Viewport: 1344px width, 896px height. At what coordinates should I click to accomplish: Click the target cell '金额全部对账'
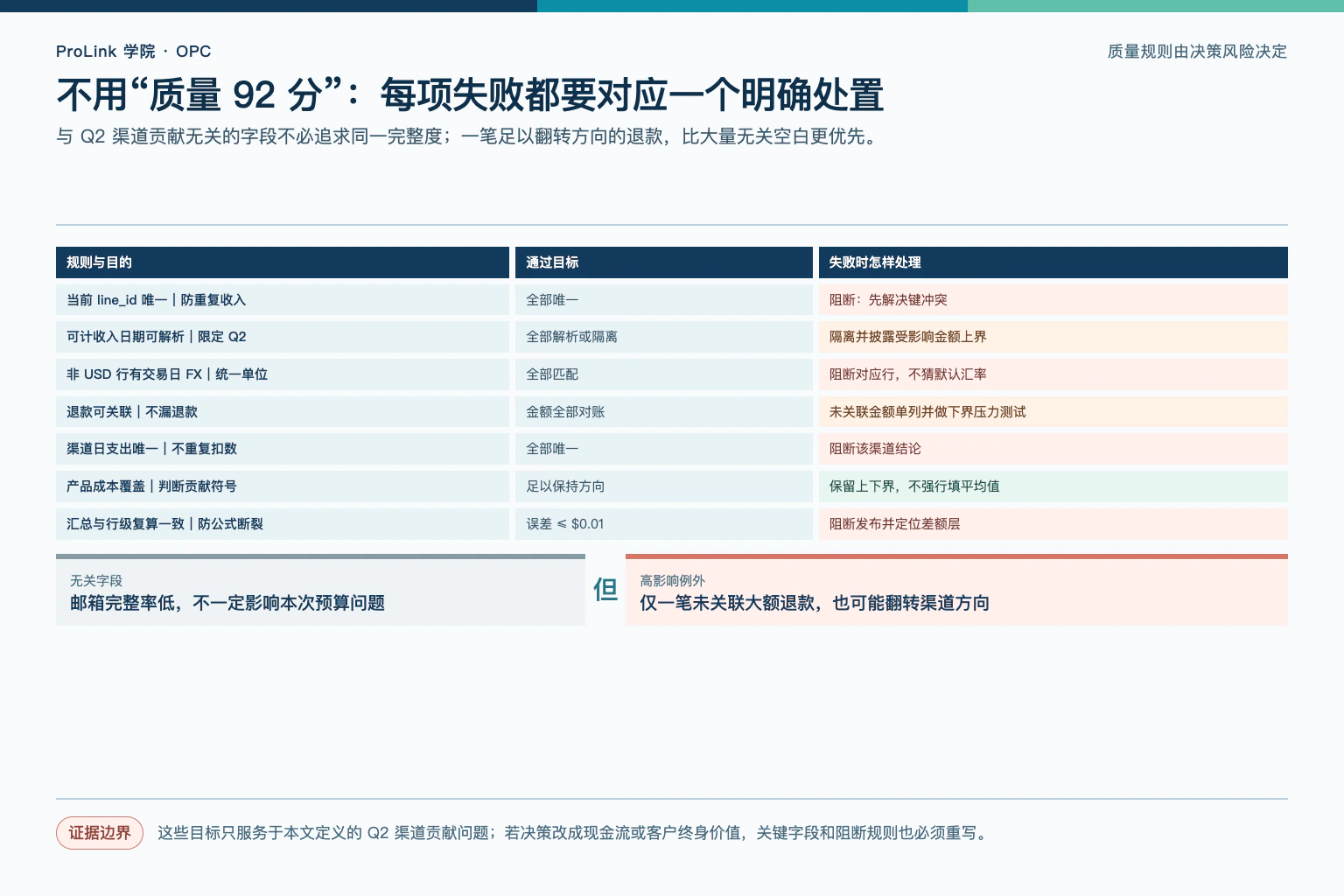(x=664, y=411)
